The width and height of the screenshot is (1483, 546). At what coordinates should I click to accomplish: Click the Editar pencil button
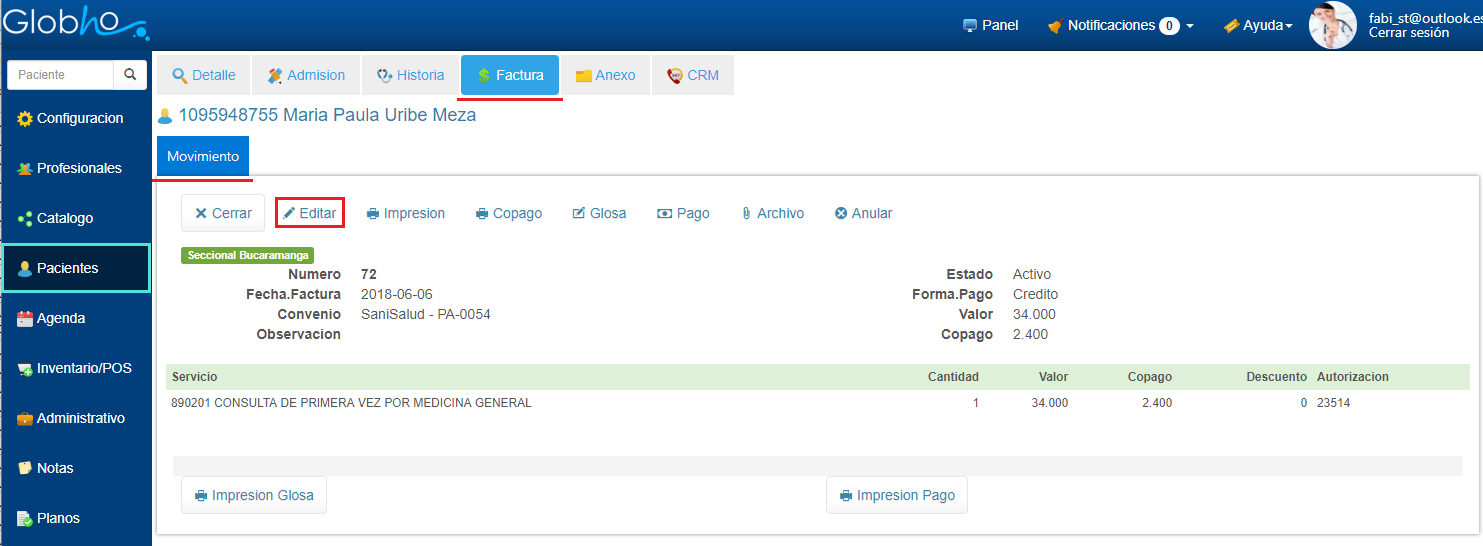tap(310, 213)
